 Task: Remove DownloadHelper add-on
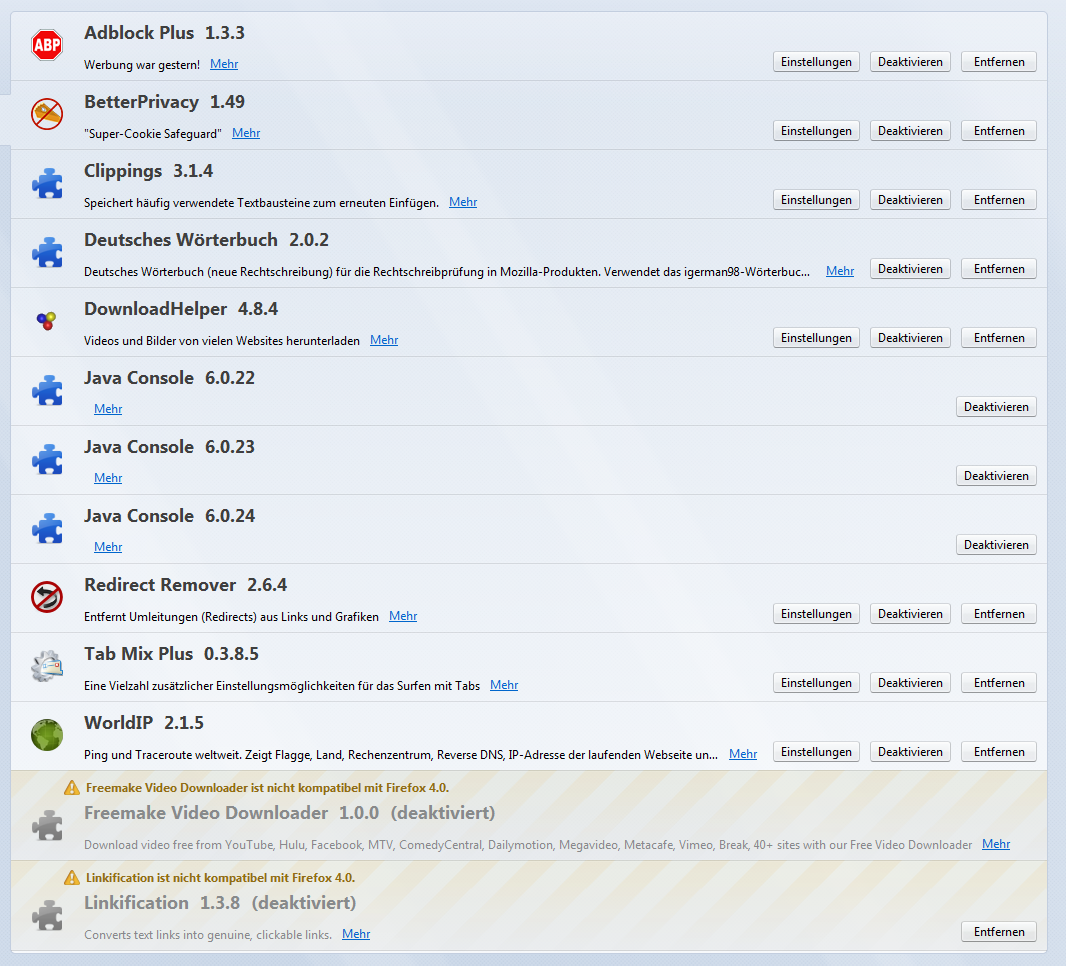click(x=999, y=338)
